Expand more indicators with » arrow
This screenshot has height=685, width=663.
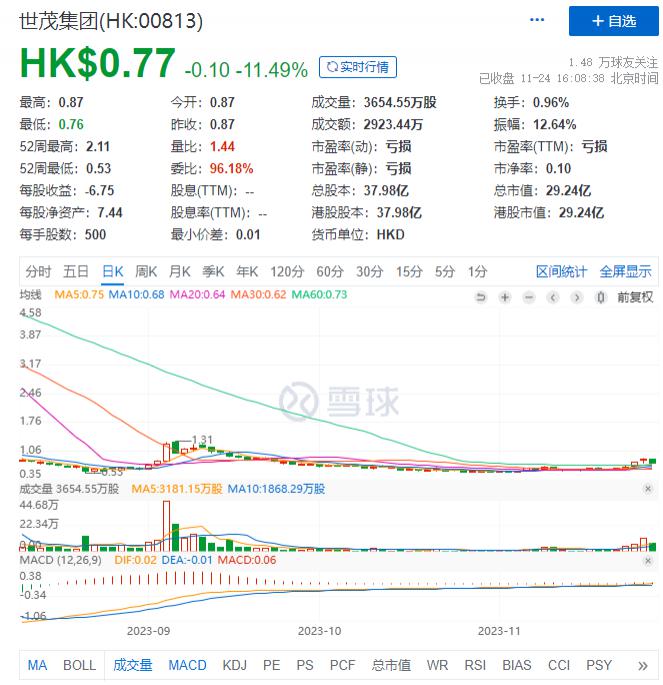click(x=642, y=665)
